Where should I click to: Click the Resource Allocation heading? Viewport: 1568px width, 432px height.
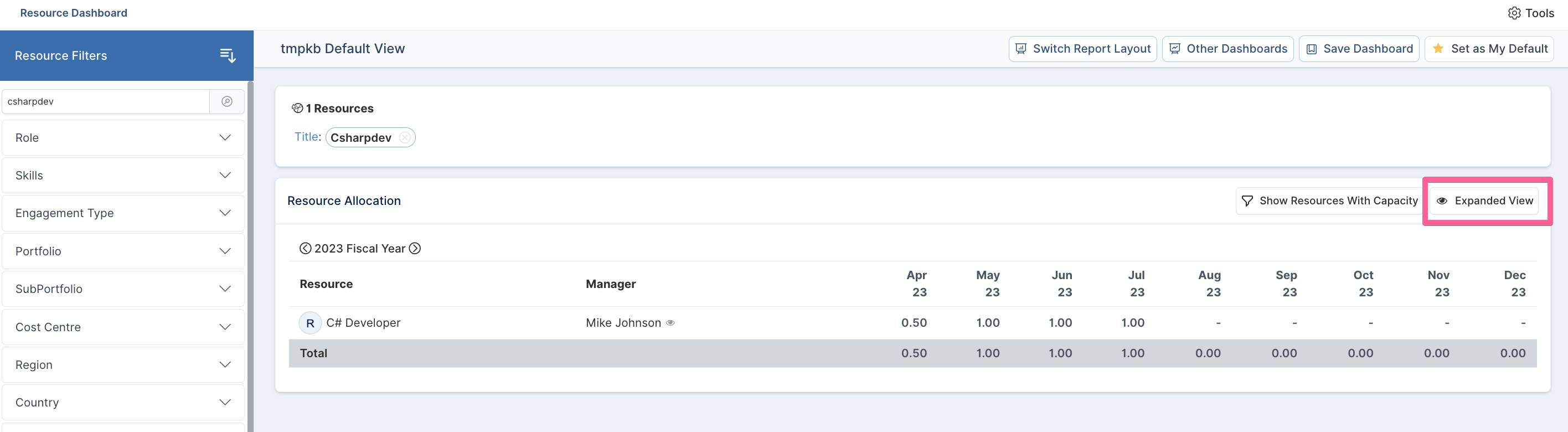[x=344, y=201]
